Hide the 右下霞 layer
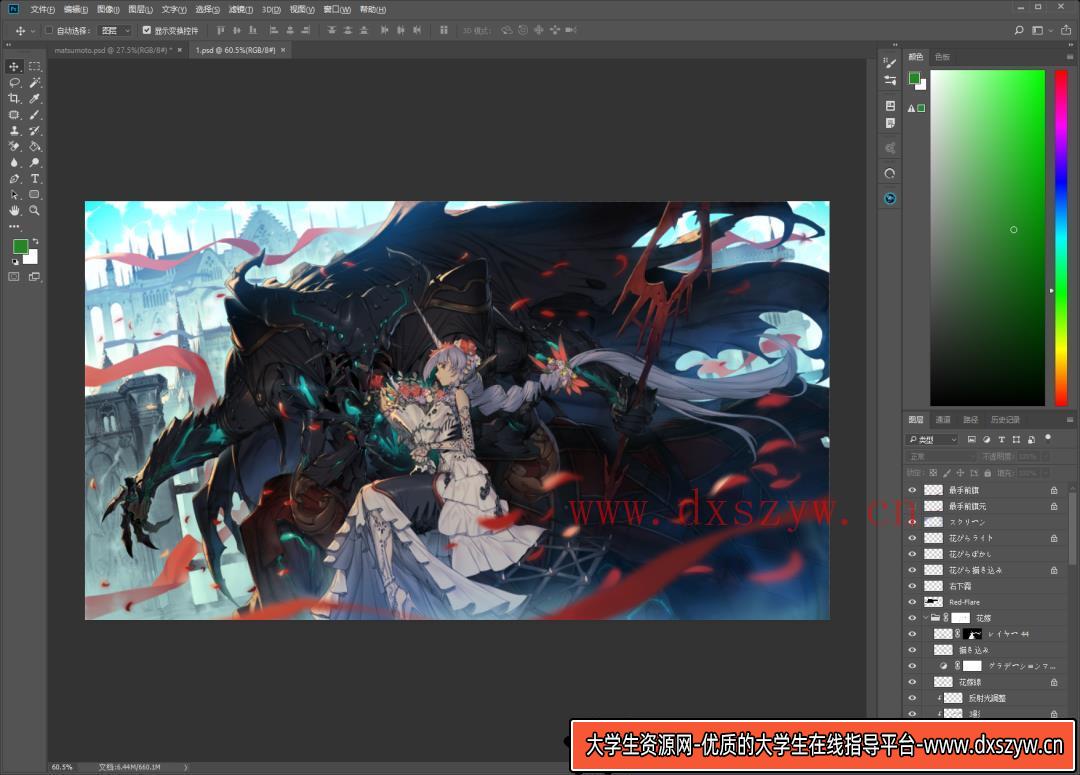Viewport: 1080px width, 775px height. (912, 586)
